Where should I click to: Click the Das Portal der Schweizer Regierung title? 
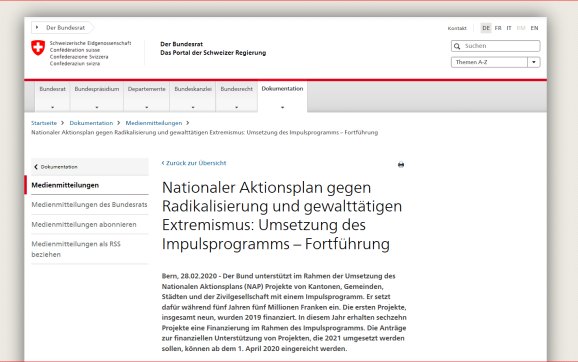213,53
